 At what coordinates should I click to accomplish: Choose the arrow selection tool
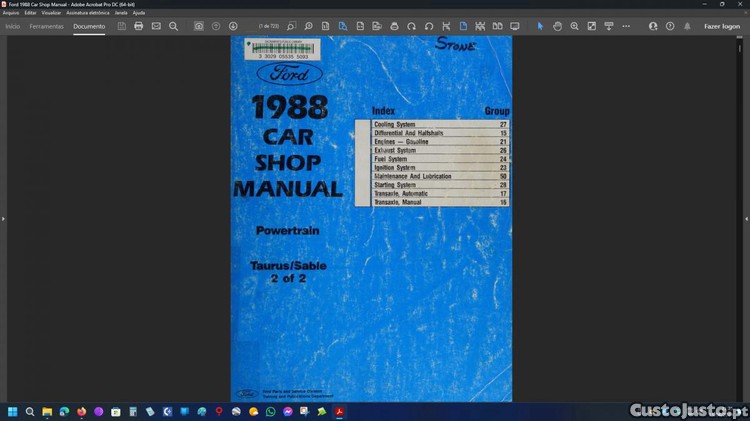(540, 26)
